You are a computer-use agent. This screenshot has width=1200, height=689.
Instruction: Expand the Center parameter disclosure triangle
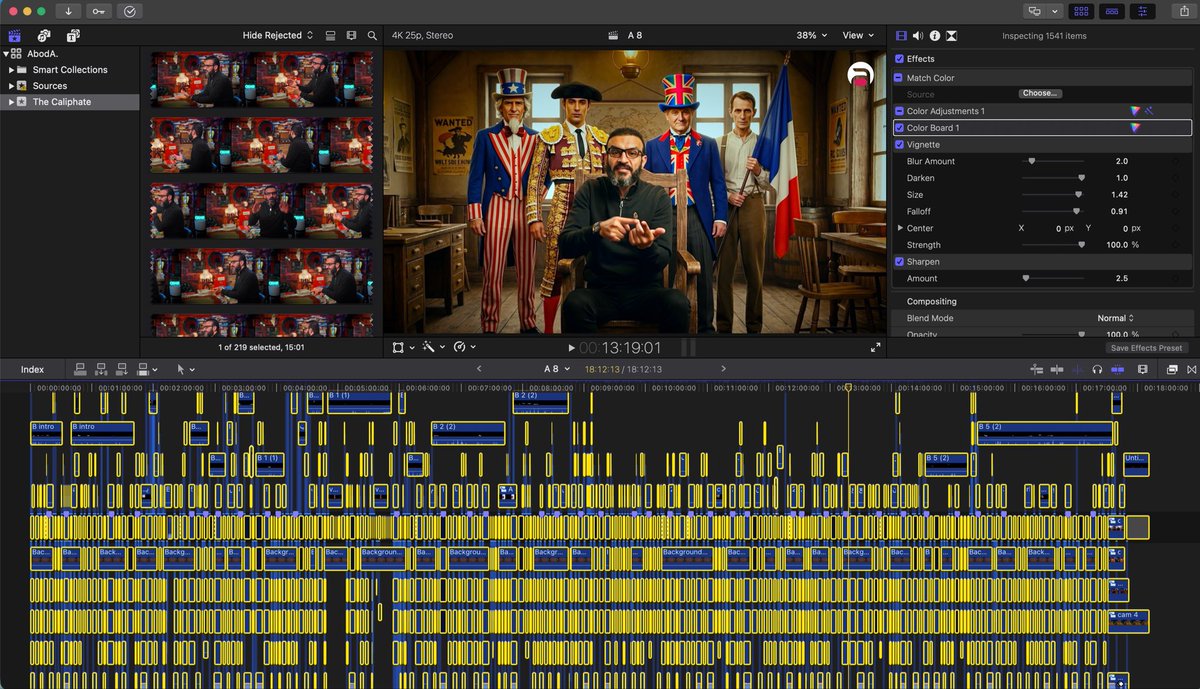pyautogui.click(x=899, y=228)
